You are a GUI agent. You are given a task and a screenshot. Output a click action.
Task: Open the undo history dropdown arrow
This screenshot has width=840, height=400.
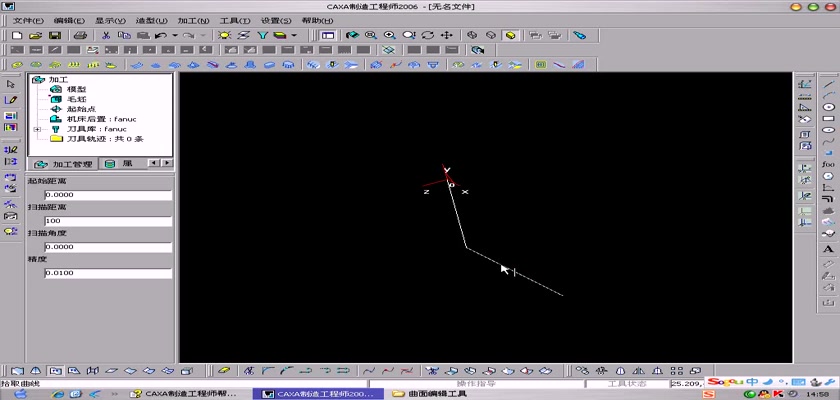pos(175,35)
